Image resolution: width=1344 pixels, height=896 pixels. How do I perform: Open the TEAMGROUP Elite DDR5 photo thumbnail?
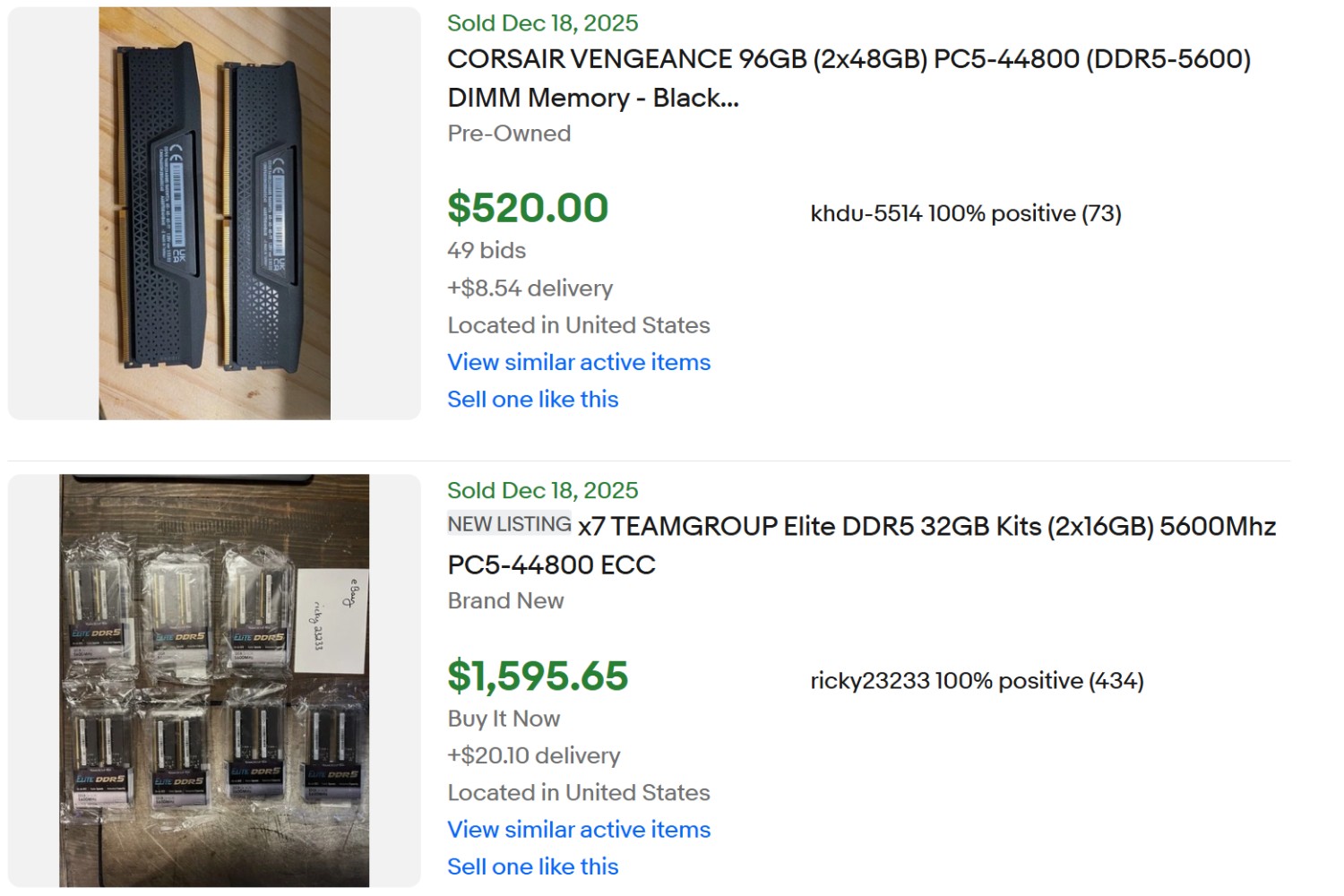[x=212, y=679]
